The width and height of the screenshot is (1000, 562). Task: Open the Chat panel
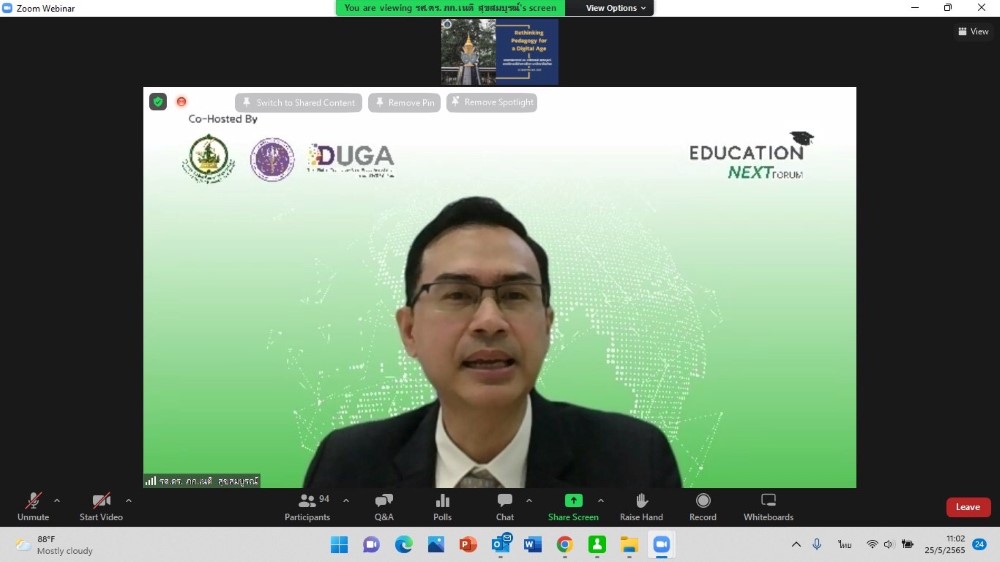tap(505, 501)
